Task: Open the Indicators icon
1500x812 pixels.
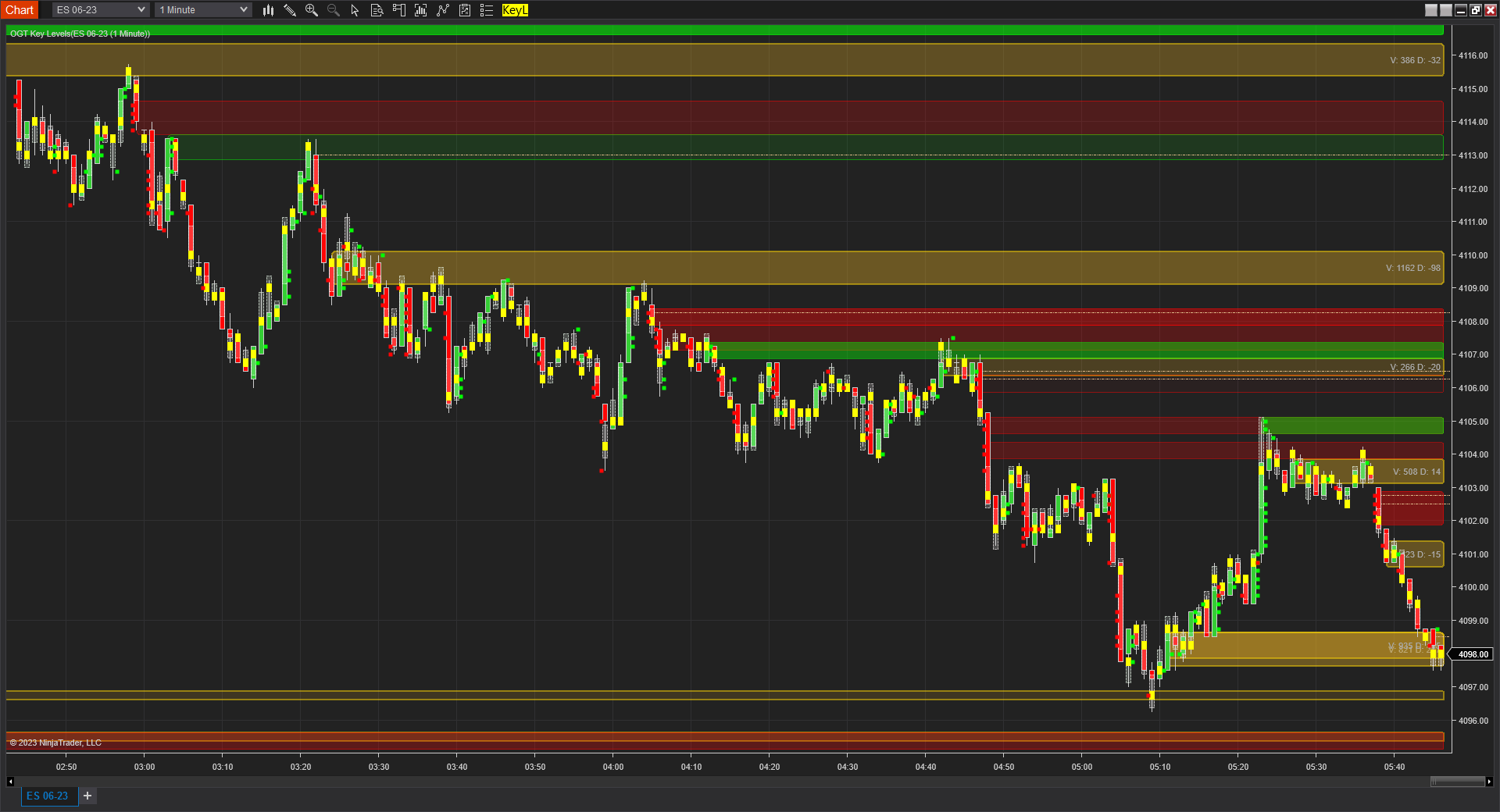Action: tap(443, 10)
